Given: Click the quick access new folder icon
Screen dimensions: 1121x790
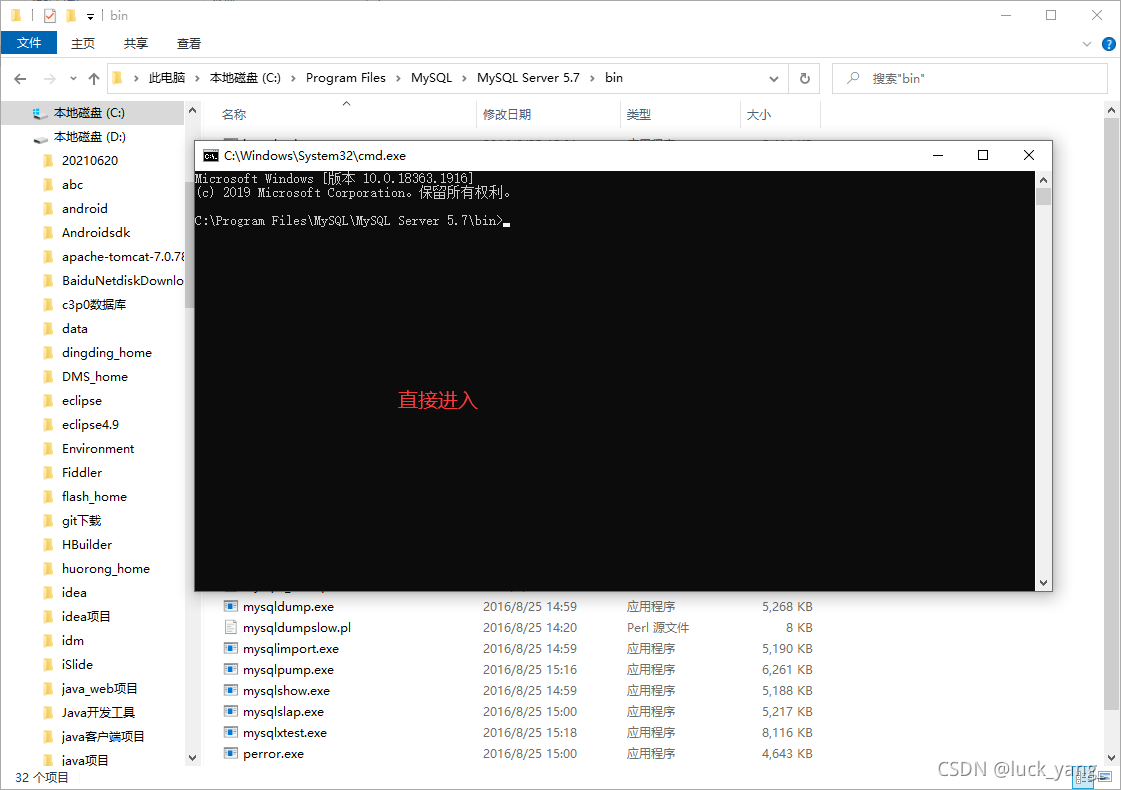Looking at the screenshot, I should [71, 15].
